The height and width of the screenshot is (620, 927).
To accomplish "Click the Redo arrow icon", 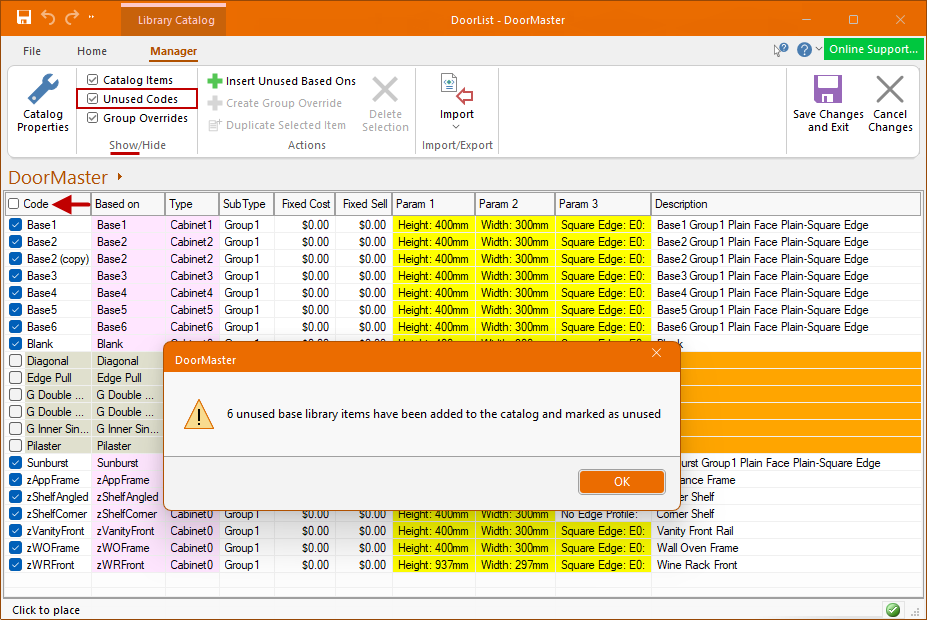I will (71, 19).
